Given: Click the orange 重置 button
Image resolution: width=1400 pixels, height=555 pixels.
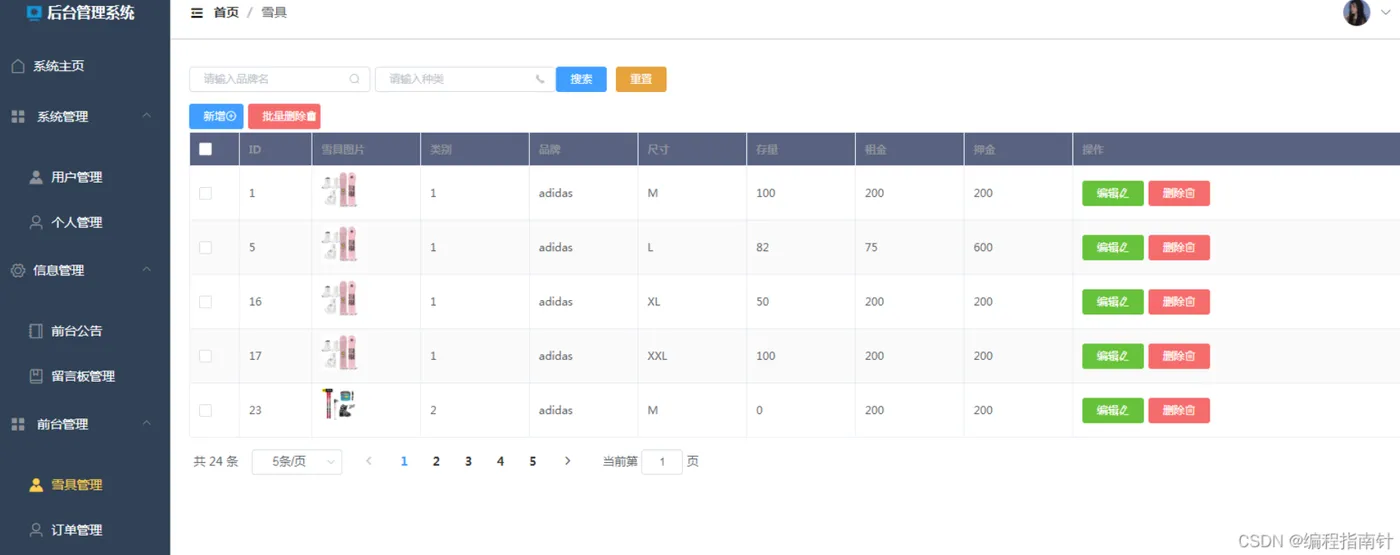Looking at the screenshot, I should [641, 79].
